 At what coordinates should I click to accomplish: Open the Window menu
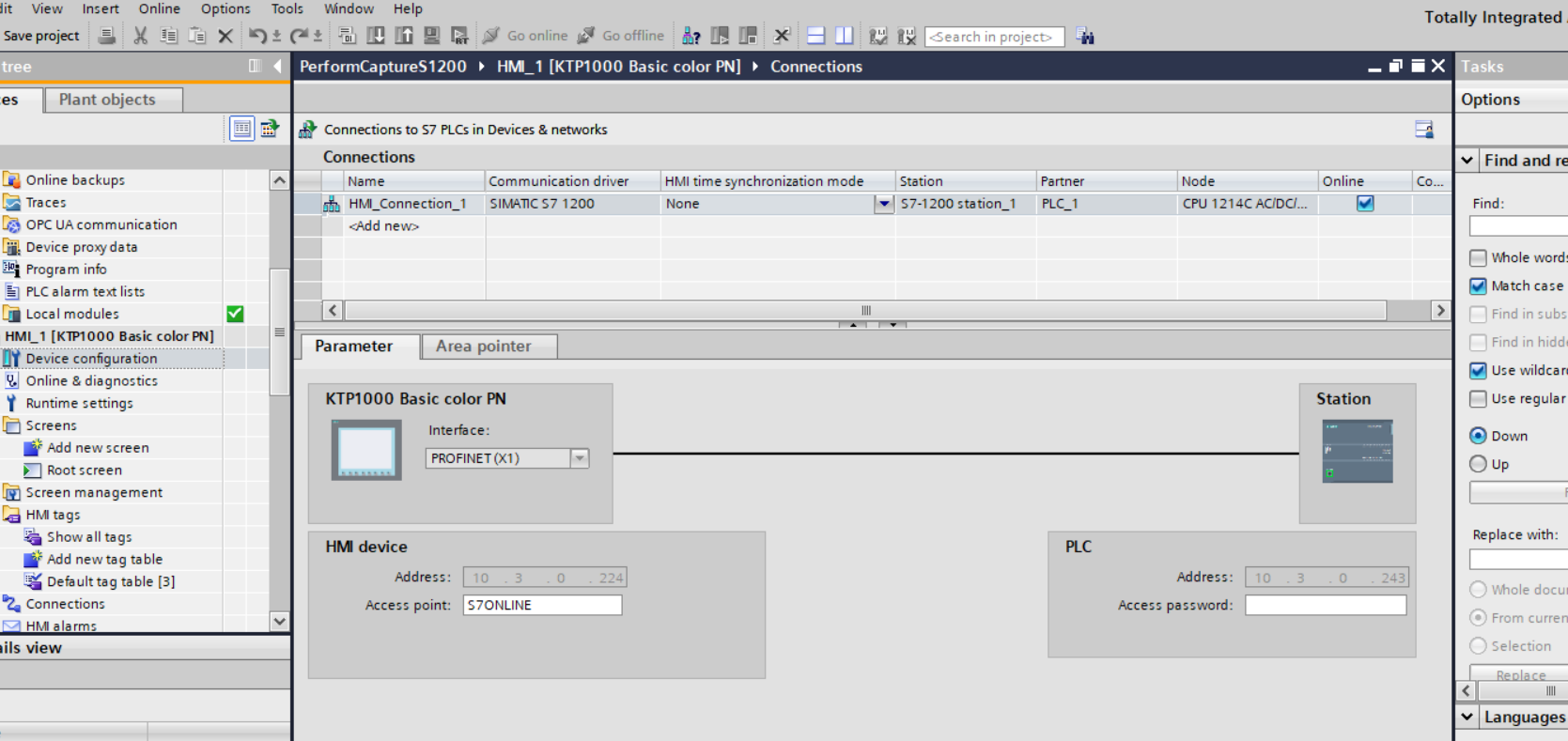coord(349,8)
